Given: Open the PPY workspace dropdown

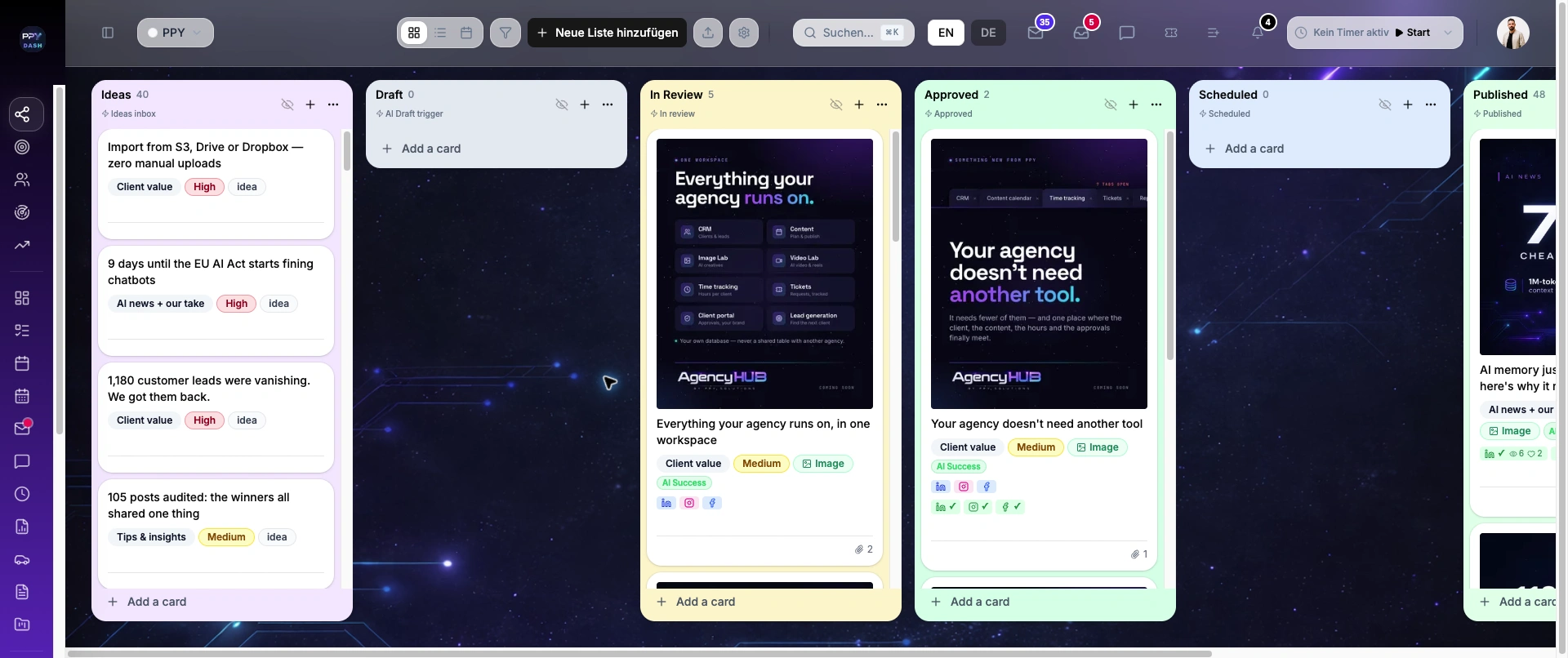Looking at the screenshot, I should [x=176, y=33].
